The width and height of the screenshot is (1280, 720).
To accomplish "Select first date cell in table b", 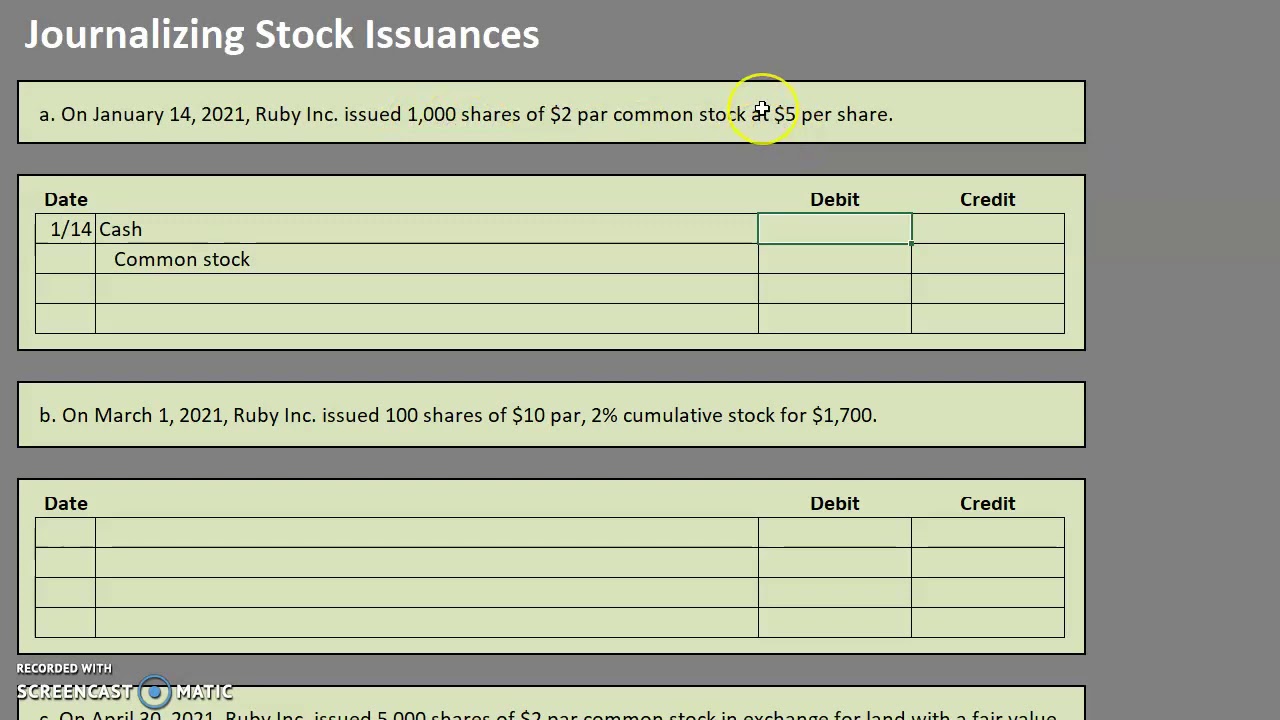I will [x=65, y=532].
